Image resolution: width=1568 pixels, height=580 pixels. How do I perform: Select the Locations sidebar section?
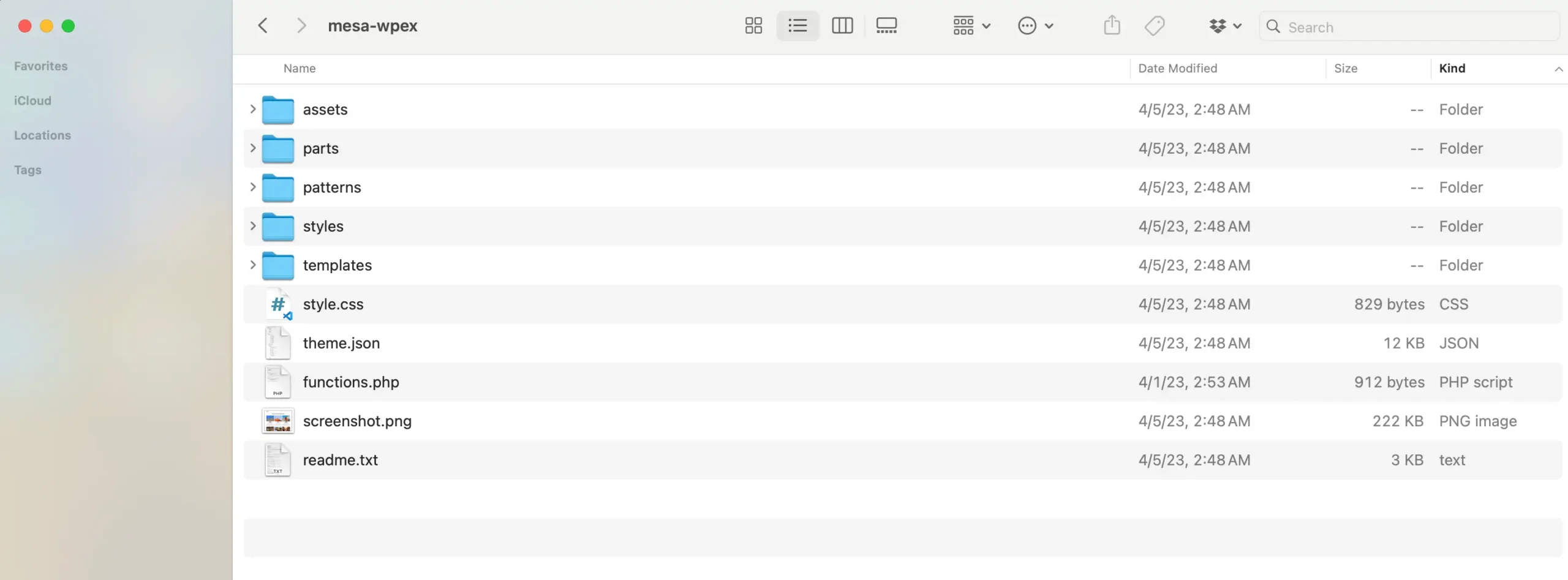pos(42,135)
